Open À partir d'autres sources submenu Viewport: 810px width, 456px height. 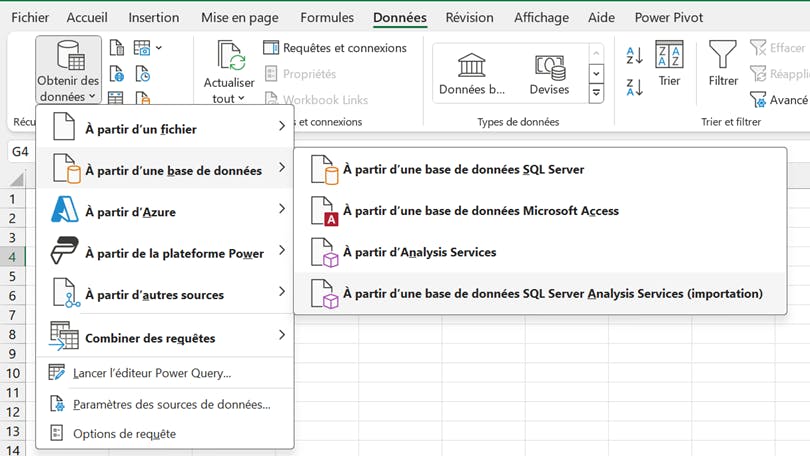165,293
